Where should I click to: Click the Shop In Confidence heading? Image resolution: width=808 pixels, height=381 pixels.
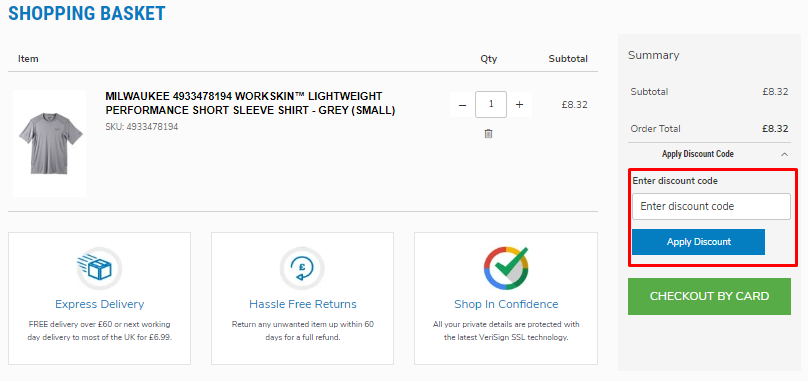[x=506, y=304]
